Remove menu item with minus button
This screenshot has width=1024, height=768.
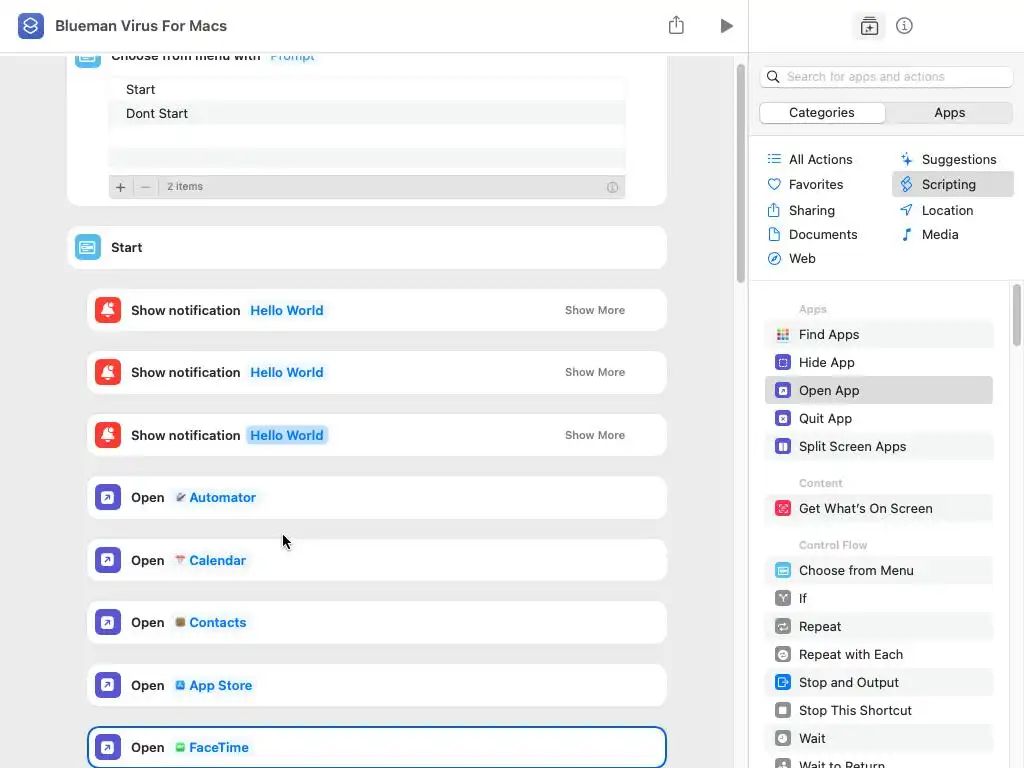[x=146, y=187]
